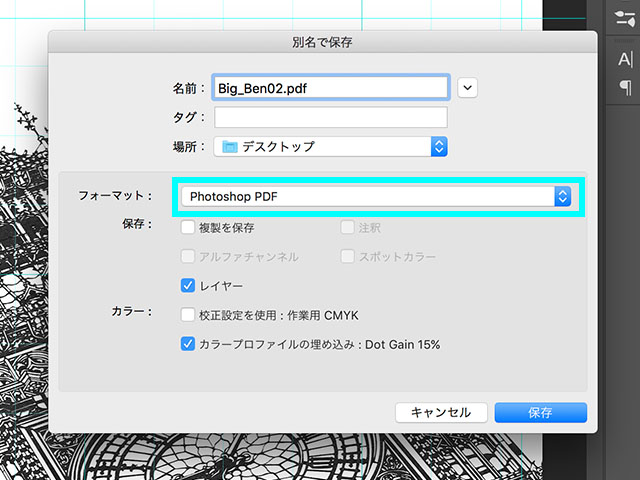Open the 場所 デスクトップ location dropdown
Image resolution: width=640 pixels, height=480 pixels.
(331, 147)
